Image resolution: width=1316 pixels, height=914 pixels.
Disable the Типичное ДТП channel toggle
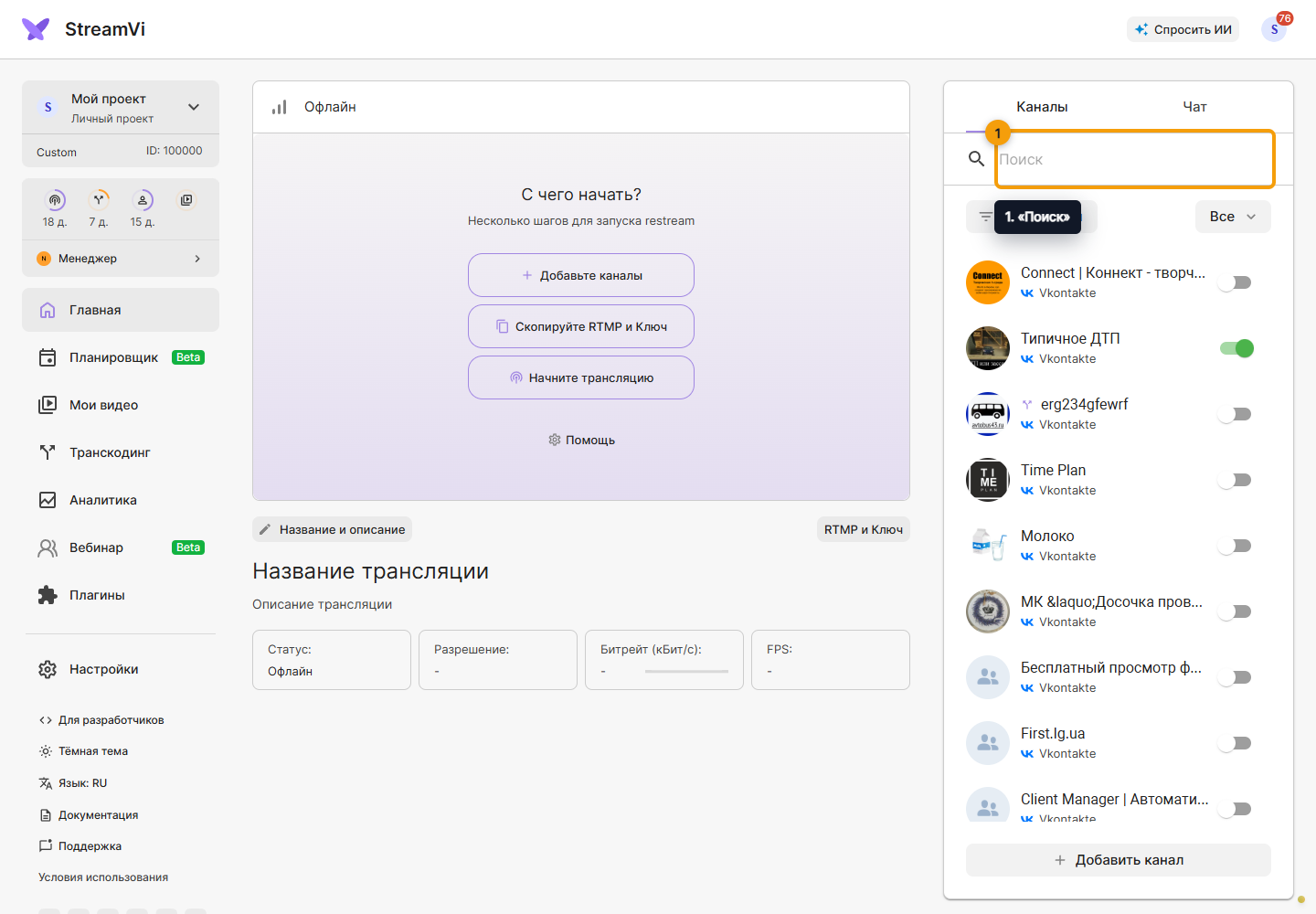point(1236,348)
